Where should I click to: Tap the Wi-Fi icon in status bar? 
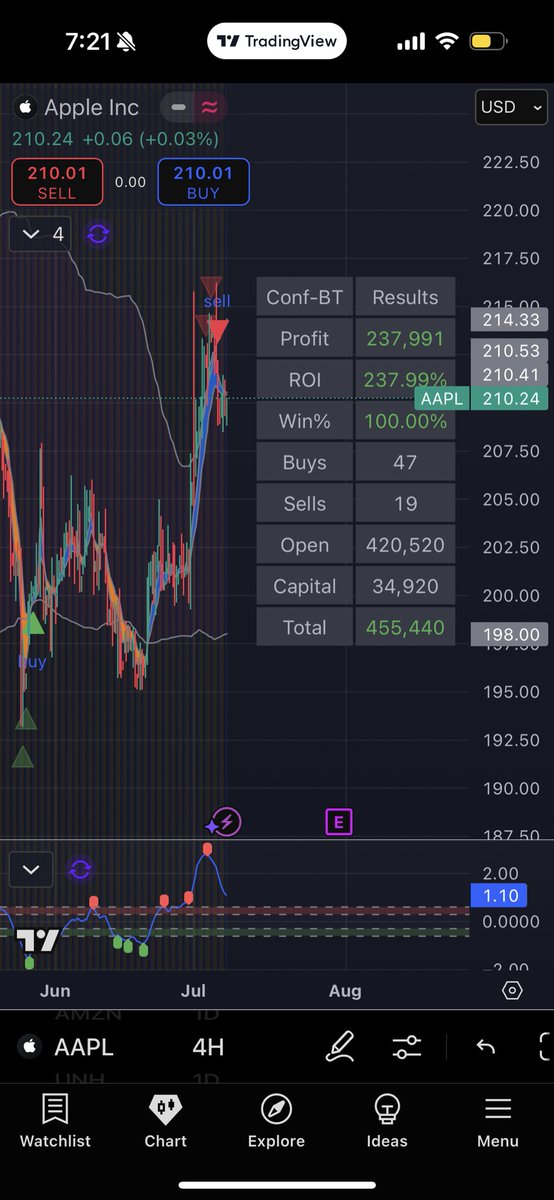point(445,42)
